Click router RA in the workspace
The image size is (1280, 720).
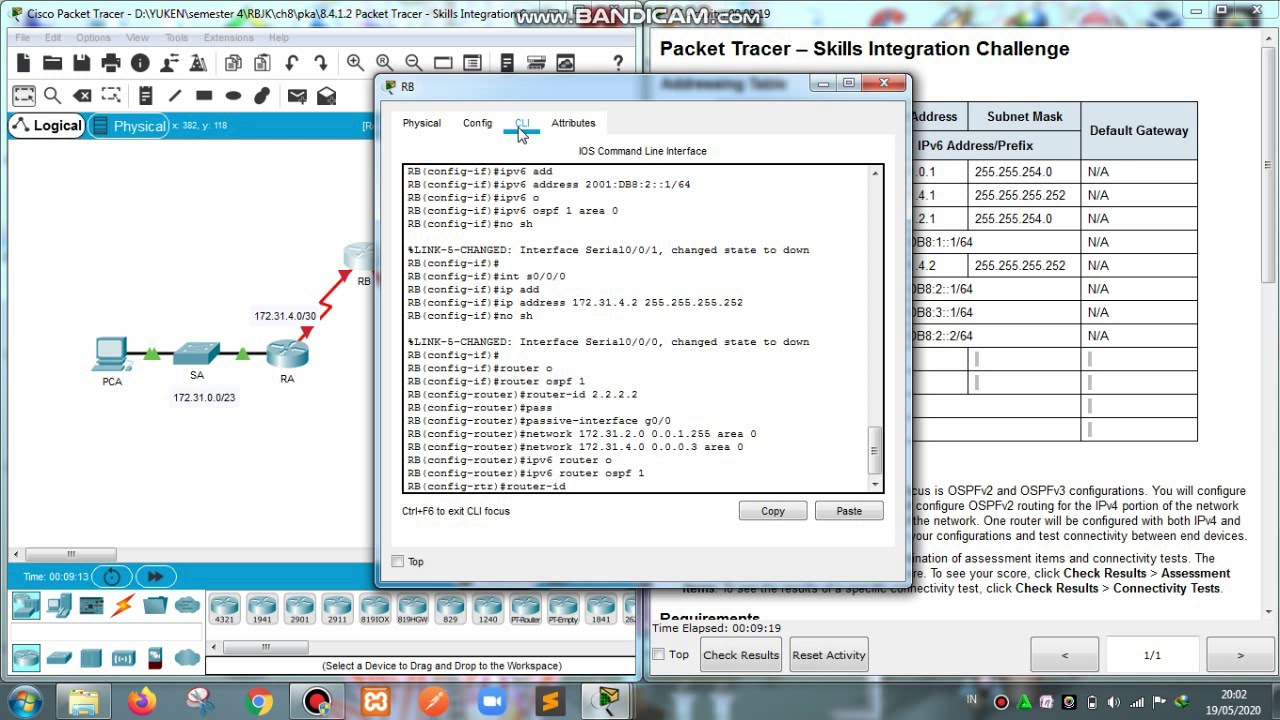[x=287, y=354]
